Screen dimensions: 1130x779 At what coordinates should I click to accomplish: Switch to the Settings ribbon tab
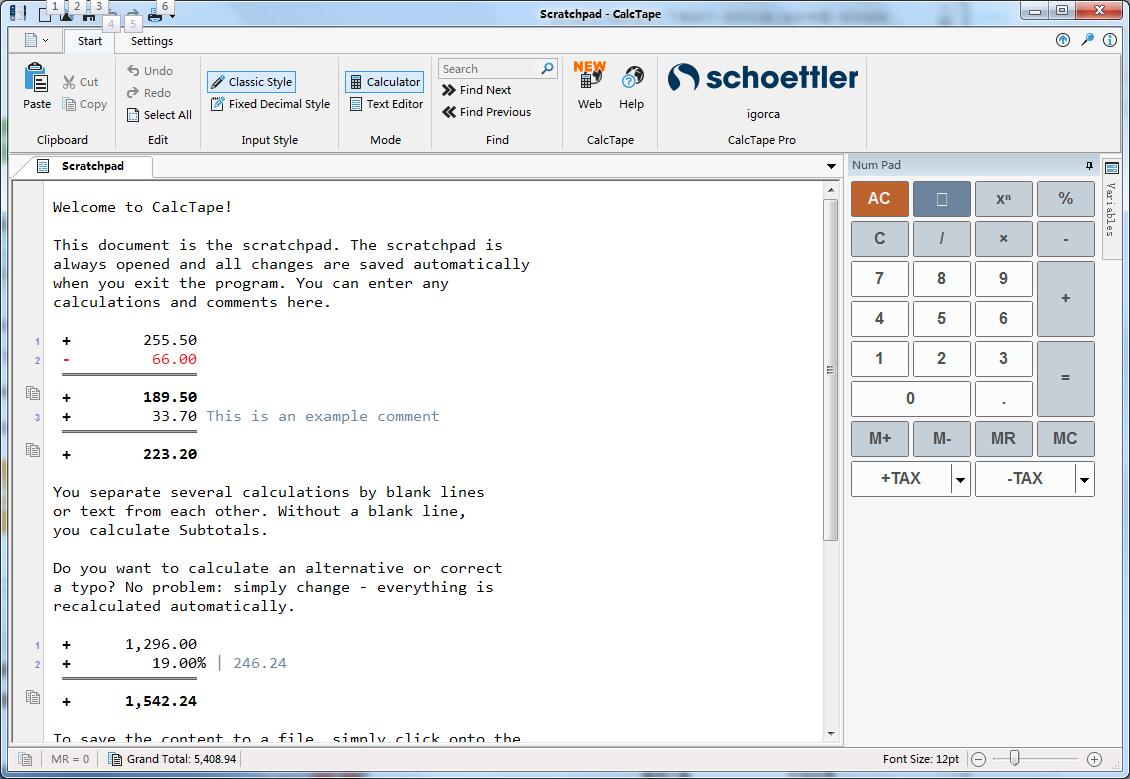click(151, 42)
